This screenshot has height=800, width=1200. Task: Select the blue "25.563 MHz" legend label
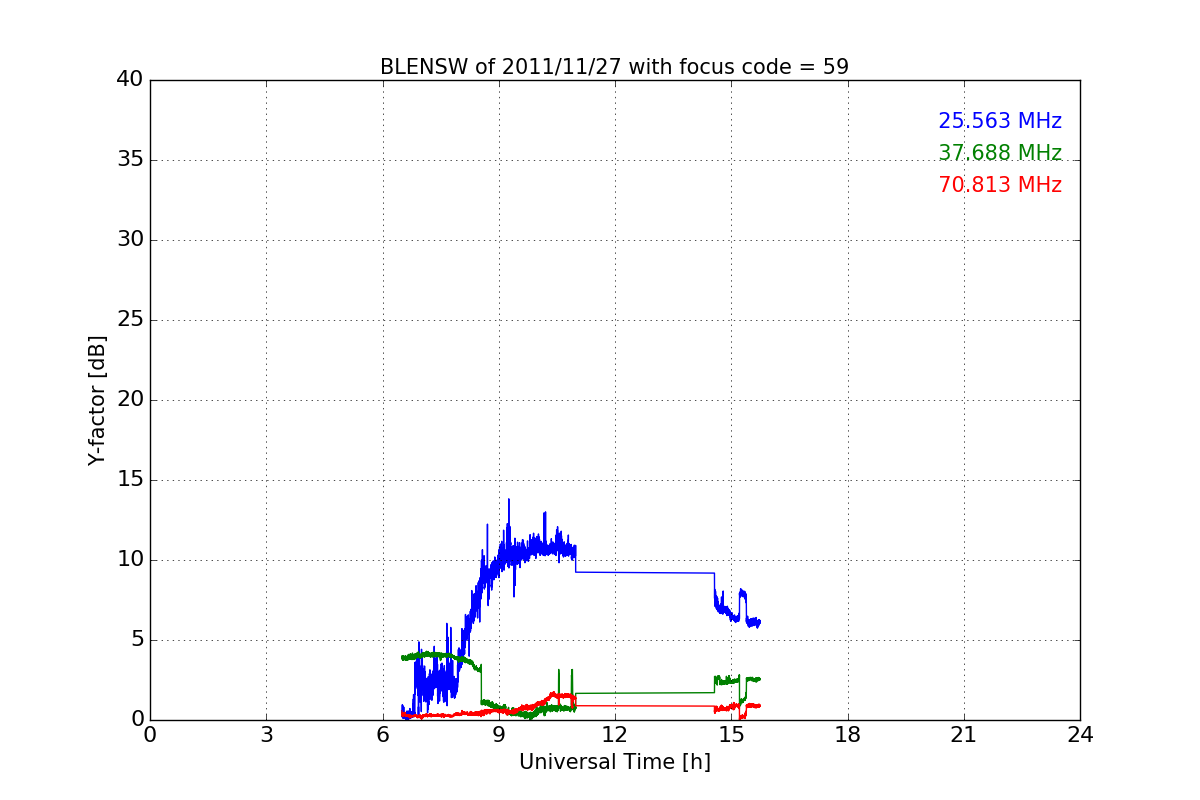click(1000, 121)
